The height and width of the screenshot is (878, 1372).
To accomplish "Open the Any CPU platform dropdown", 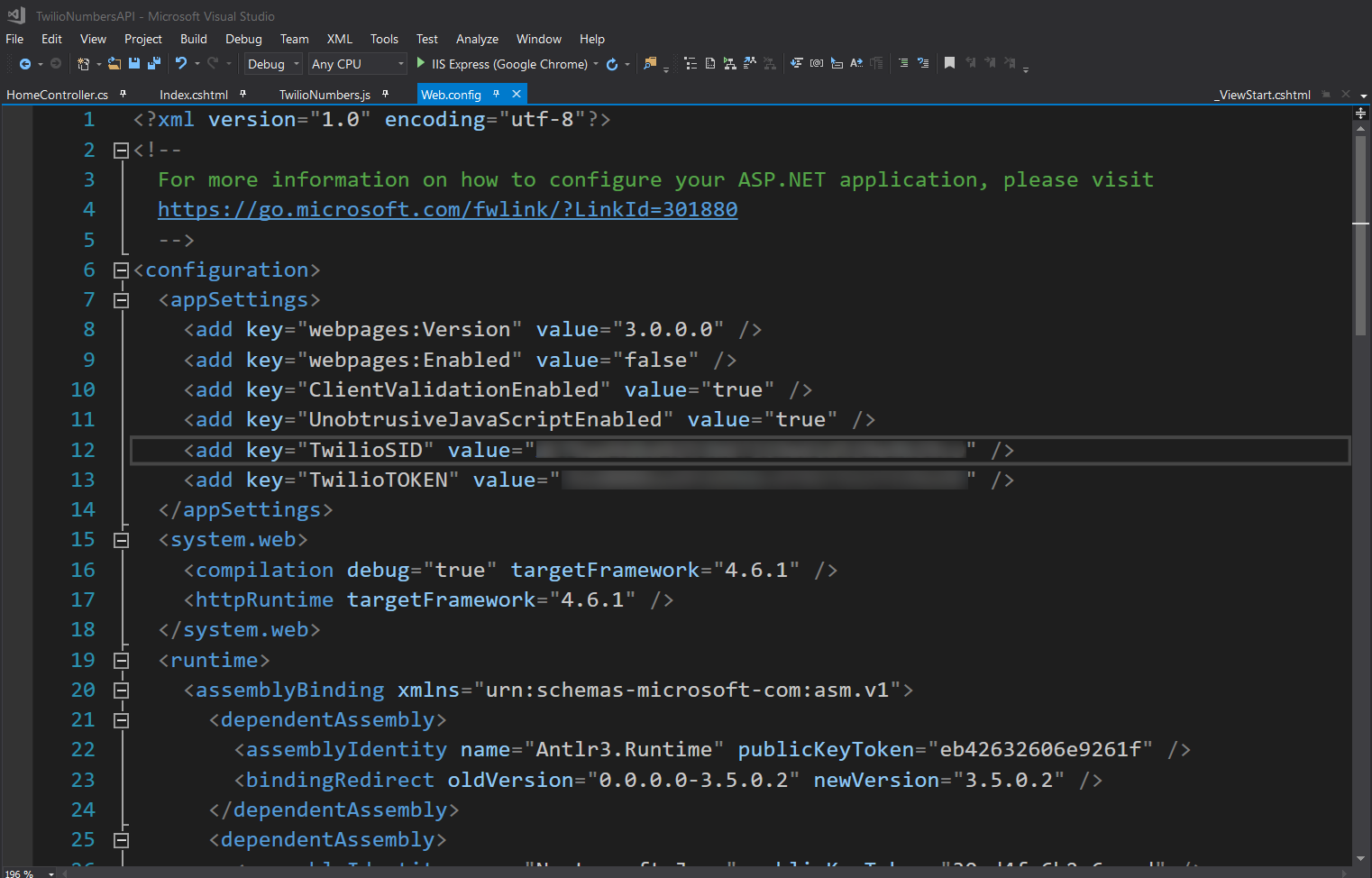I will pos(358,64).
